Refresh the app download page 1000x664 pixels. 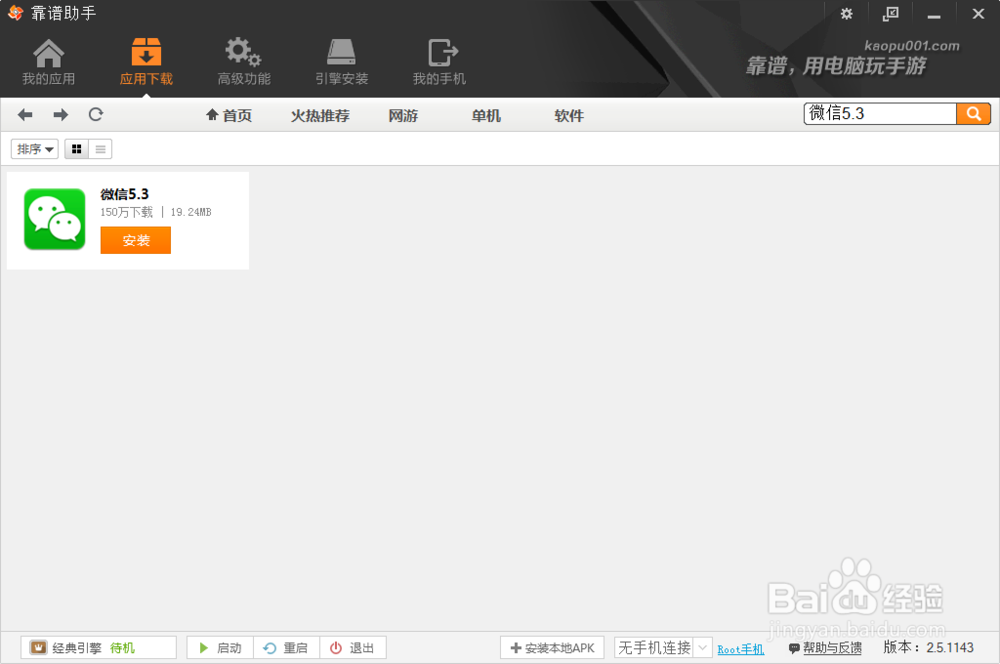(x=95, y=114)
